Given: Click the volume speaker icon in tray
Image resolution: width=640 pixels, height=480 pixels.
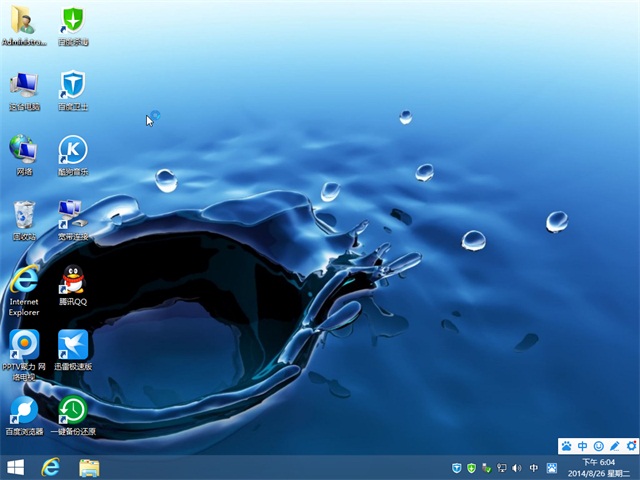Looking at the screenshot, I should (x=517, y=468).
